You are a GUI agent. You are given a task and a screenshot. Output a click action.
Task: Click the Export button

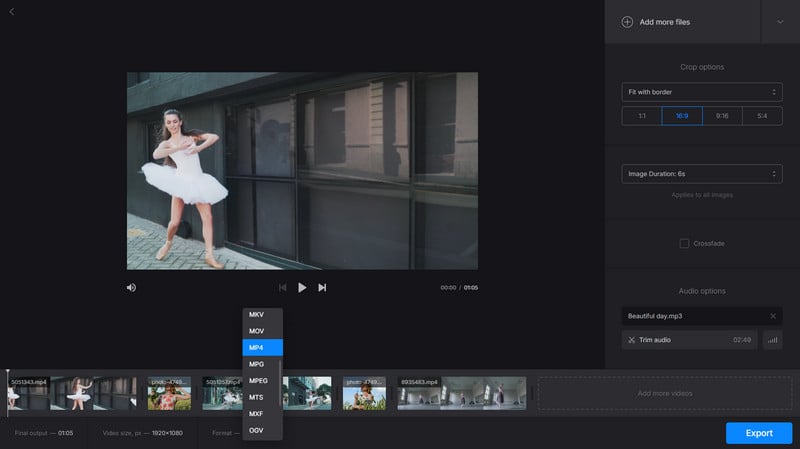coord(759,433)
